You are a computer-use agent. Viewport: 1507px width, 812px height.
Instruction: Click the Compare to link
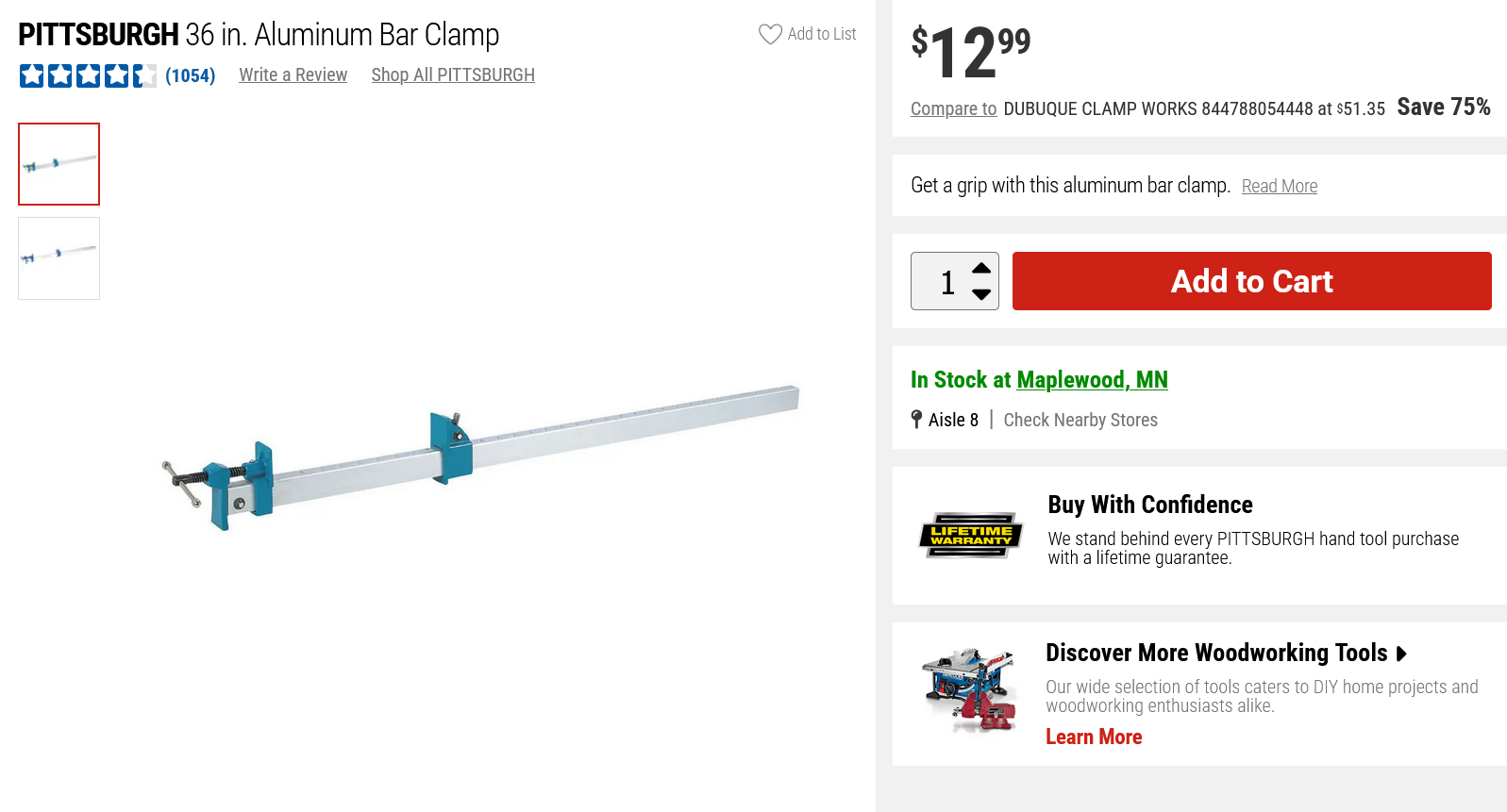(953, 109)
